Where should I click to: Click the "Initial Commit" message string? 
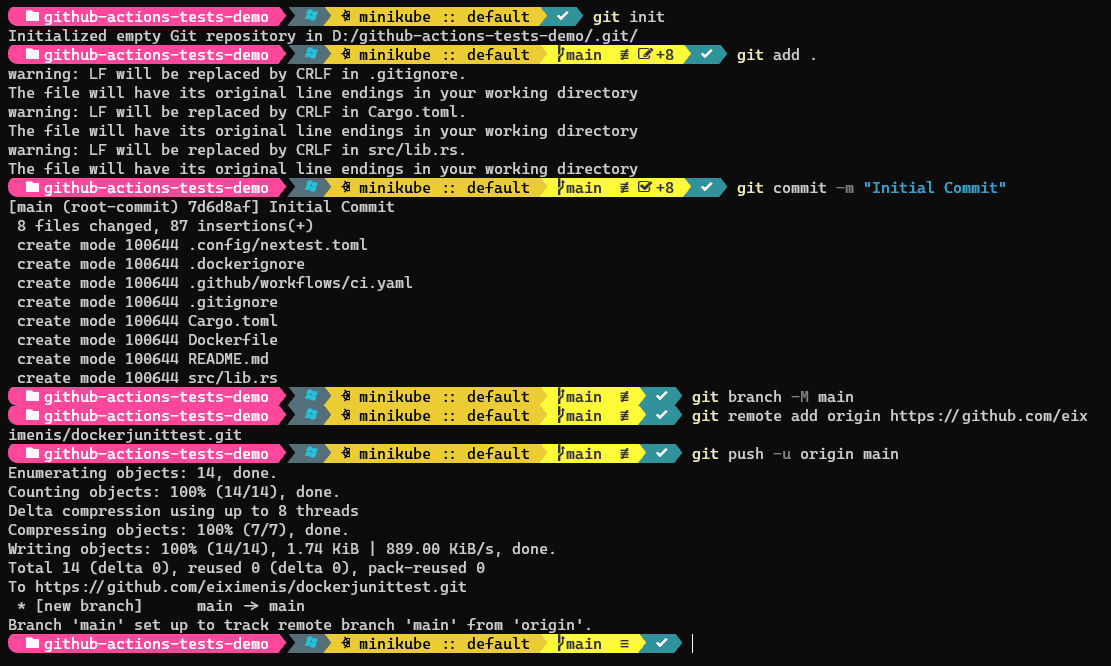click(x=934, y=188)
